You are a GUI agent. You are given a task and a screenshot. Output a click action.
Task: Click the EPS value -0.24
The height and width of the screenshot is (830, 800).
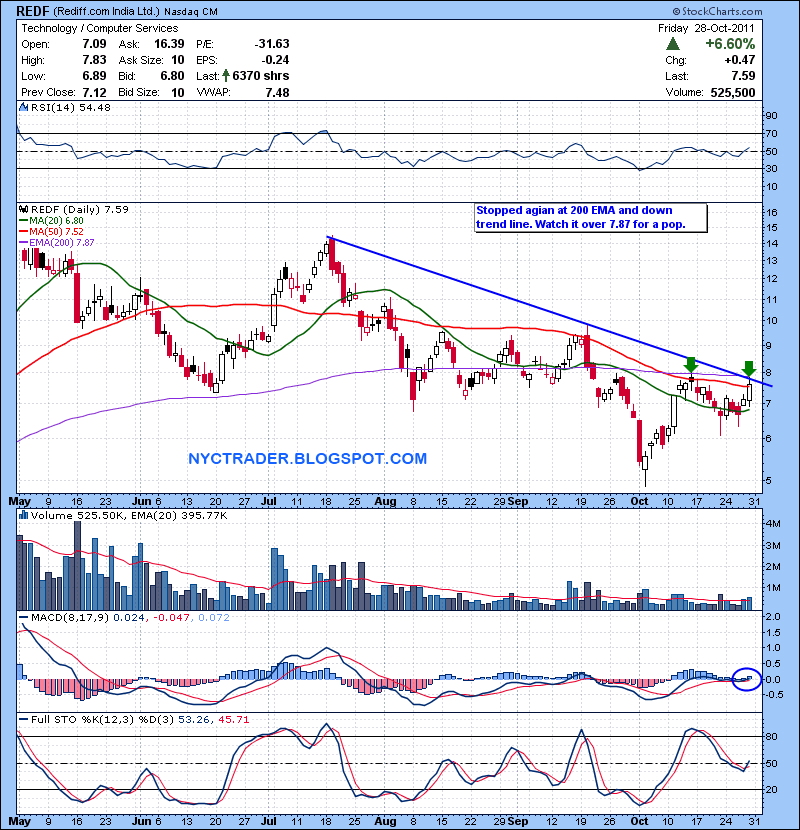pos(275,60)
